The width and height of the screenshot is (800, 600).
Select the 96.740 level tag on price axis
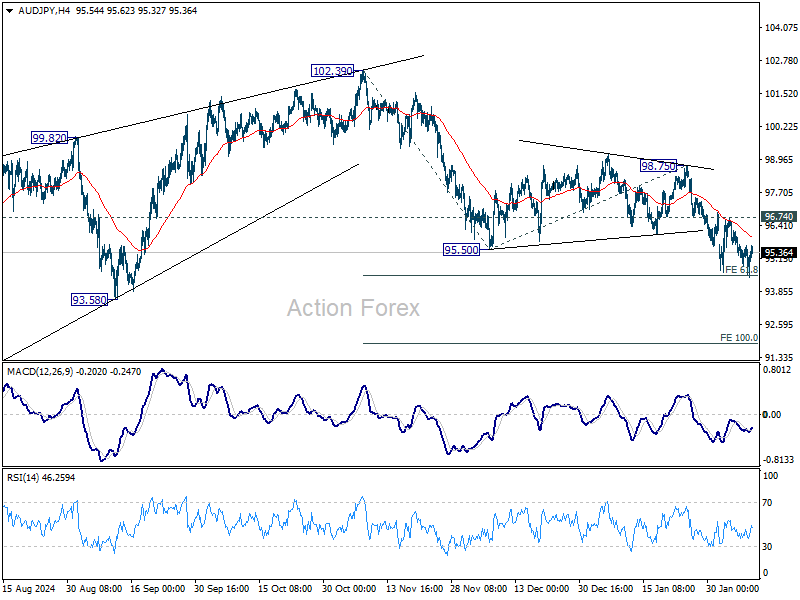(x=779, y=217)
